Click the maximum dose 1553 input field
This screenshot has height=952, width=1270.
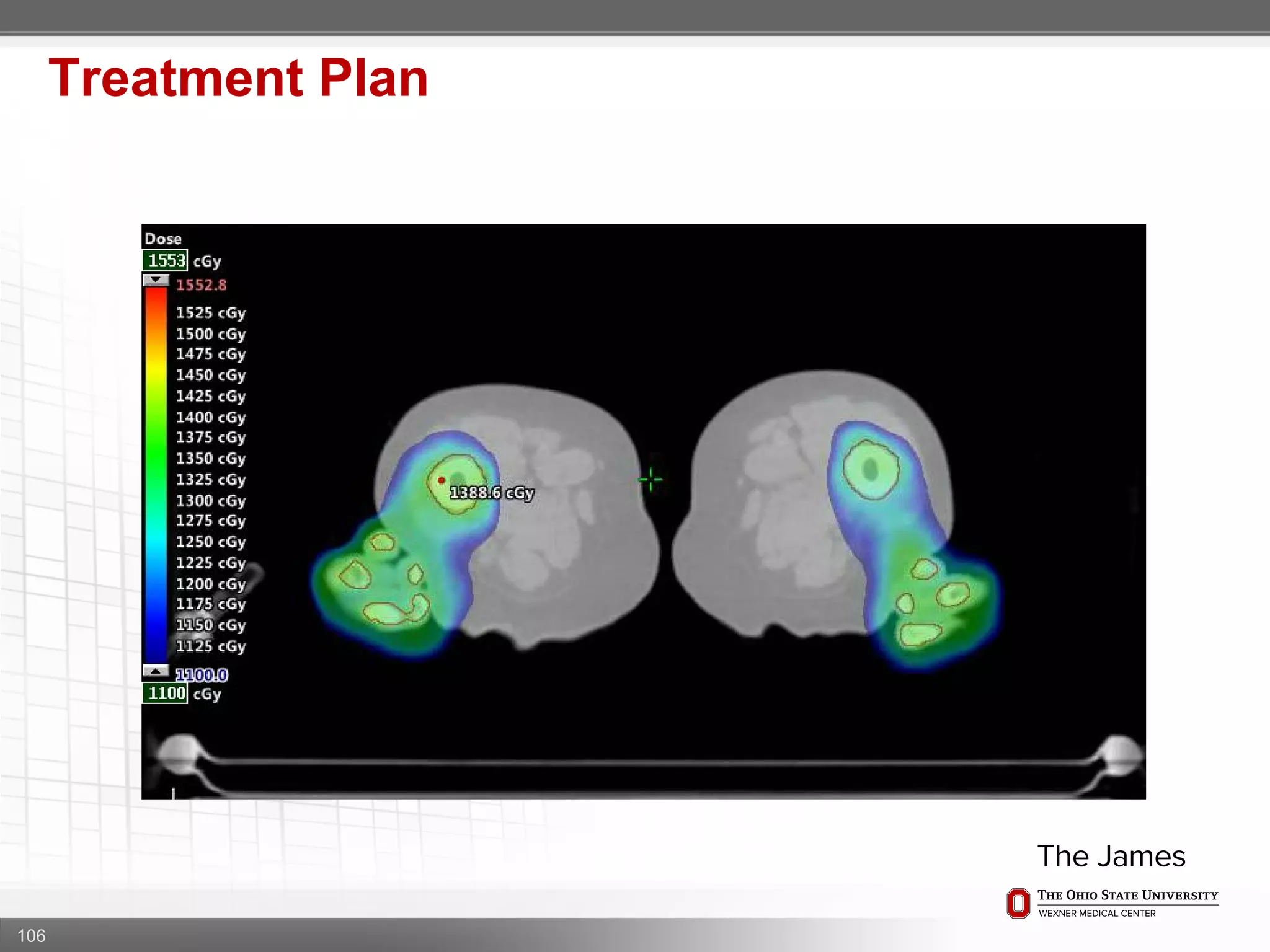click(x=165, y=261)
